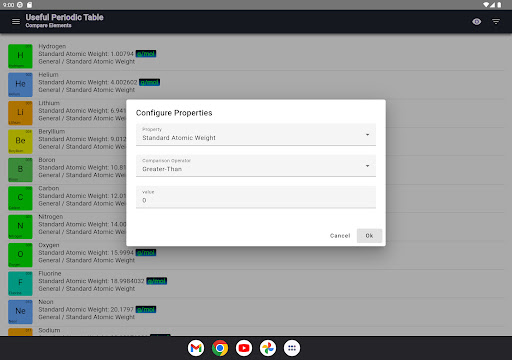512x360 pixels.
Task: Click the g/mol unit badge for Fluorine
Action: (157, 281)
